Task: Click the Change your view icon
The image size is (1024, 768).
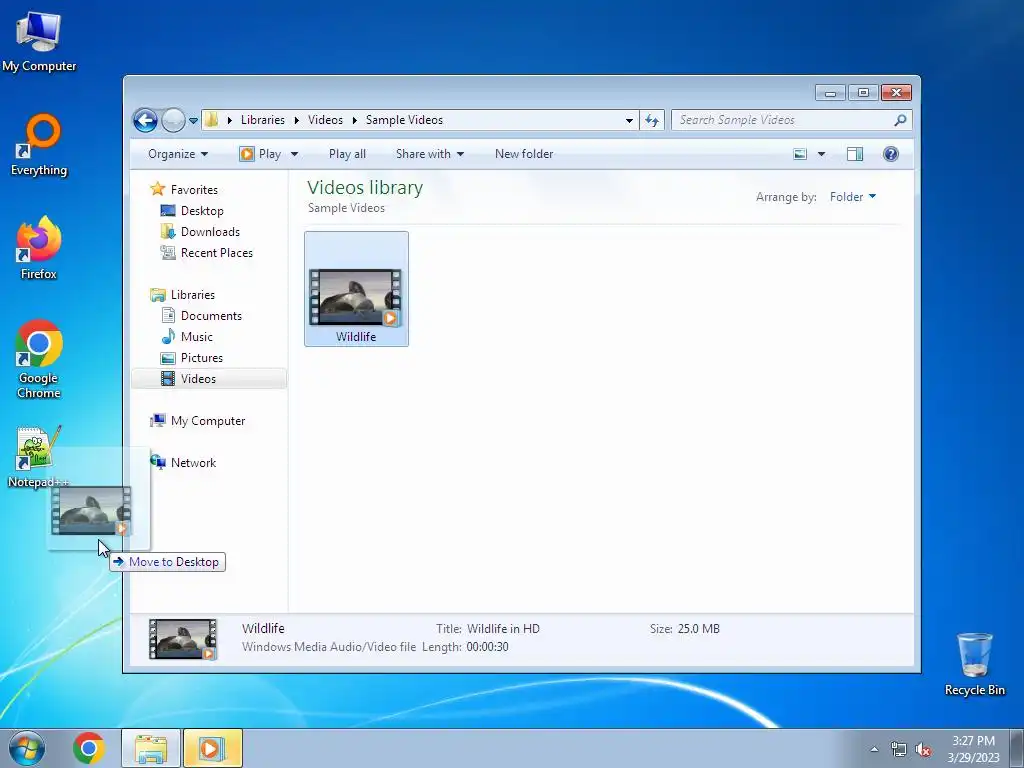Action: (x=800, y=154)
